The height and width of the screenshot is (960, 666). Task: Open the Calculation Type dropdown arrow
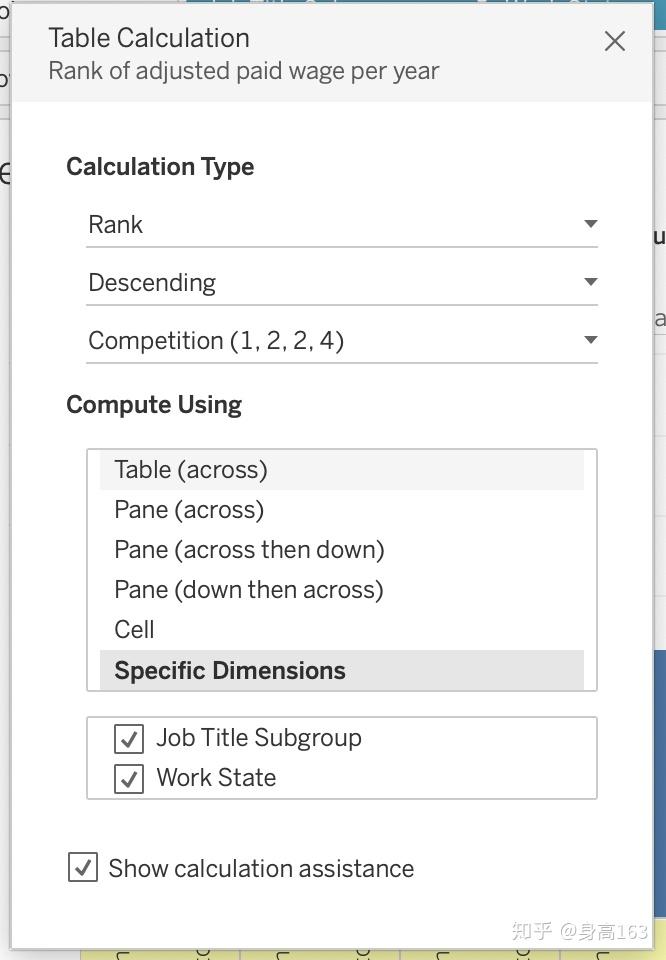pyautogui.click(x=590, y=224)
